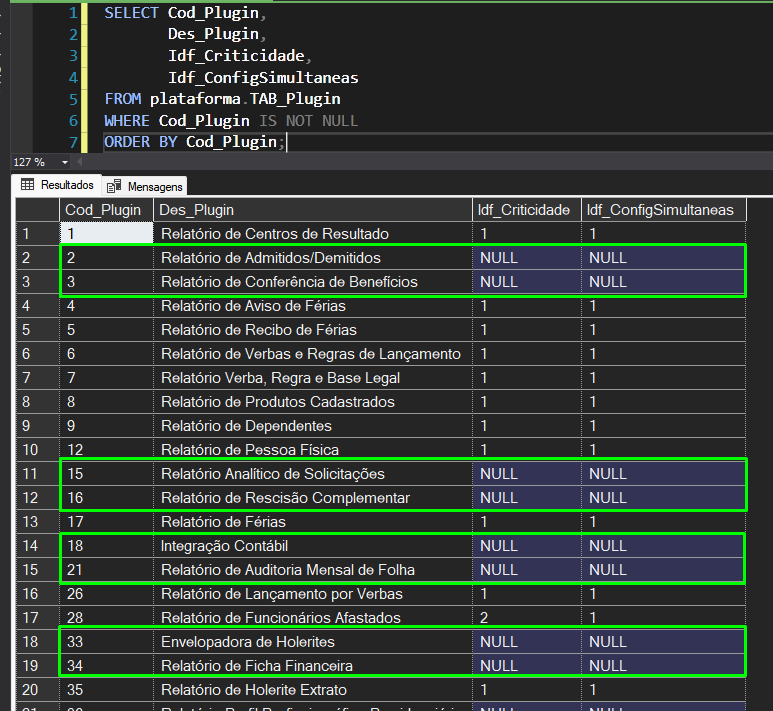Select row header number 20
Screen dimensions: 773x711
(37, 690)
